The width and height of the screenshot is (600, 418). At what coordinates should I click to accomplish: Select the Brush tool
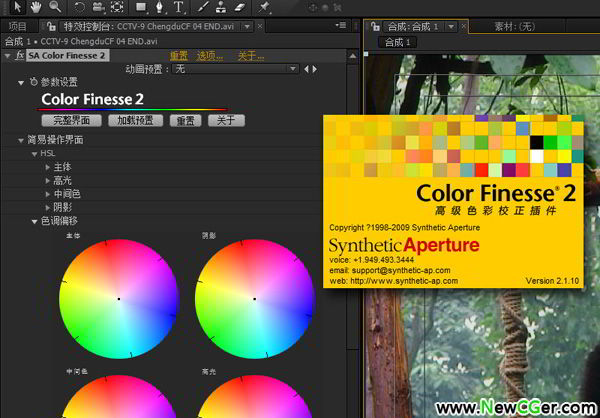(204, 7)
